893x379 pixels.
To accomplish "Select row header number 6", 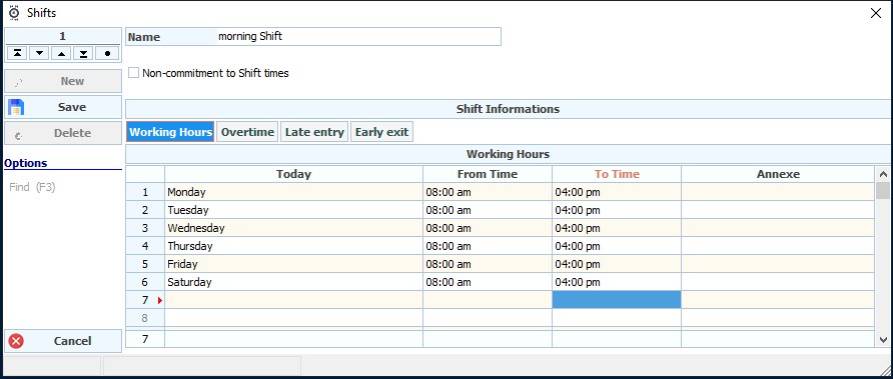I will point(145,282).
